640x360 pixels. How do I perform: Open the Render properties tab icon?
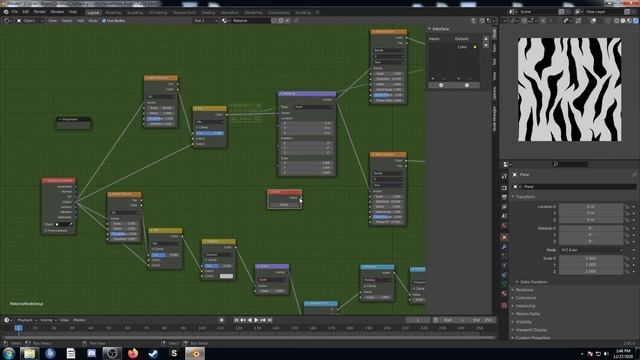pos(504,188)
